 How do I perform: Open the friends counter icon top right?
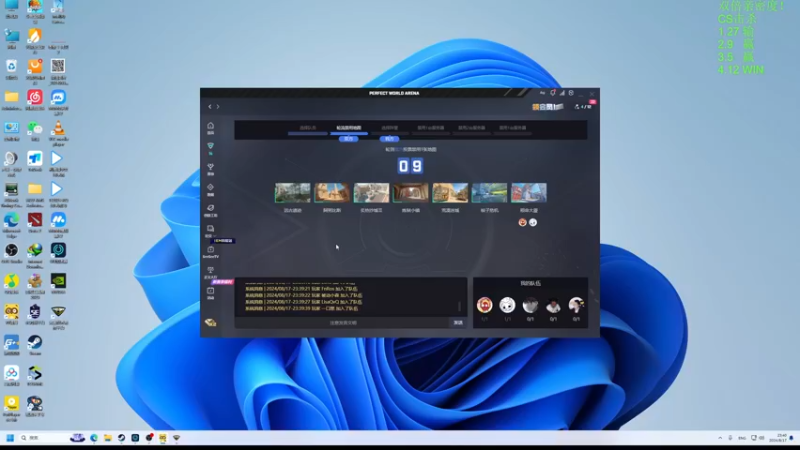[583, 107]
